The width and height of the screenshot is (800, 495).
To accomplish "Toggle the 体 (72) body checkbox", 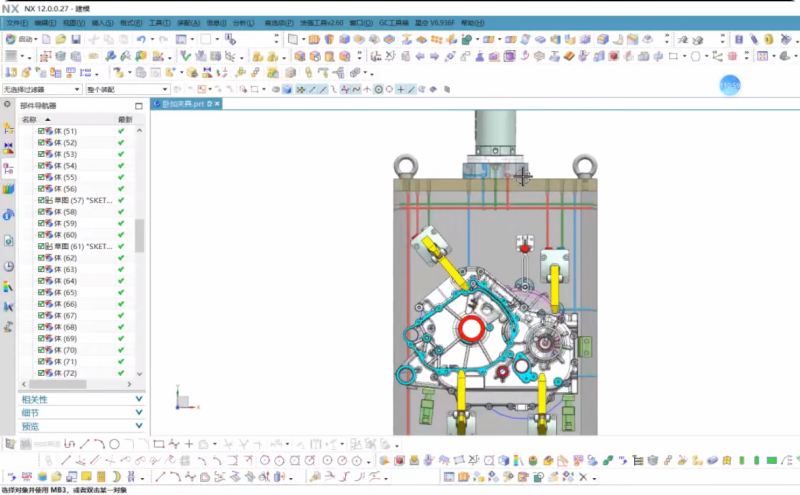I will click(x=42, y=373).
